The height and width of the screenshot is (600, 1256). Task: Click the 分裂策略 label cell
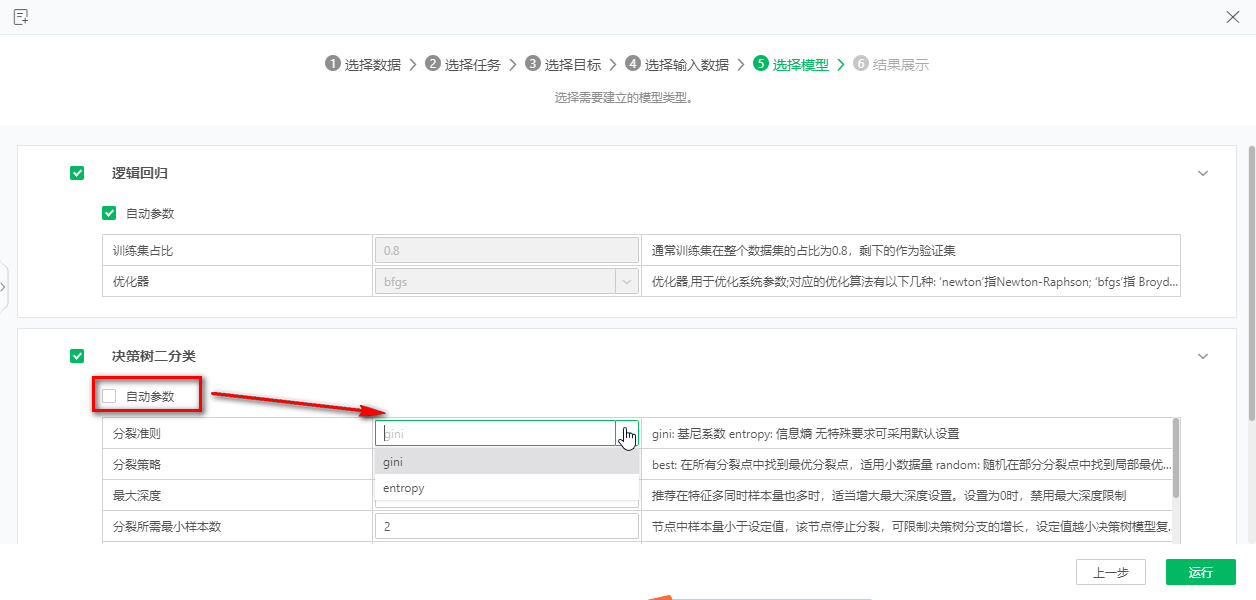(238, 464)
